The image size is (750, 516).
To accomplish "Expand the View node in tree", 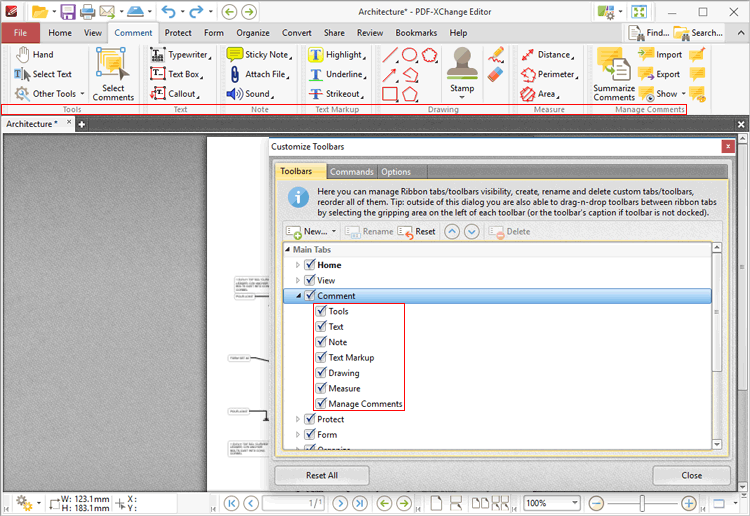I will point(298,280).
